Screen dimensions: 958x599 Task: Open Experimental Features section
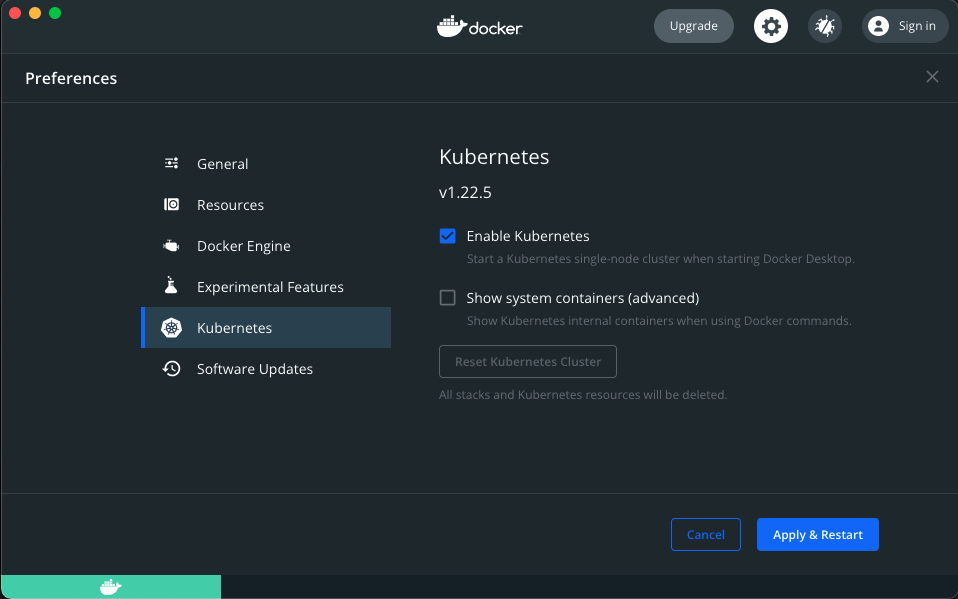tap(266, 287)
